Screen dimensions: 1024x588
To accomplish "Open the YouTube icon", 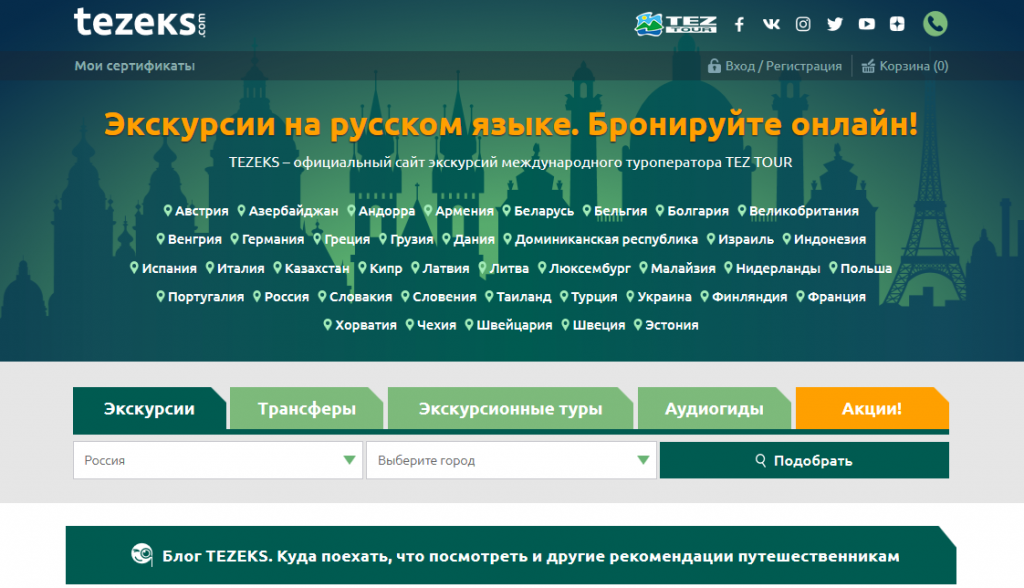I will click(x=867, y=24).
